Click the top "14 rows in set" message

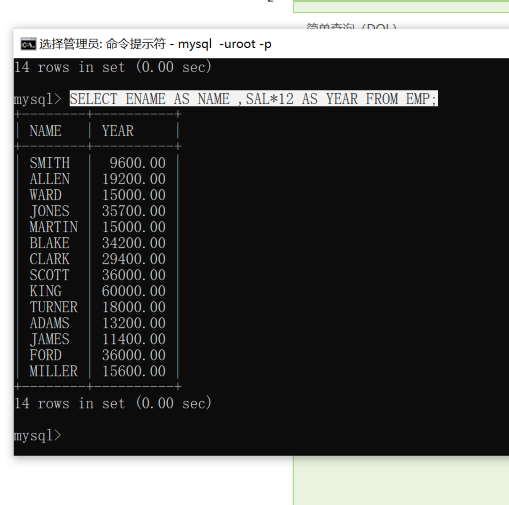click(113, 67)
